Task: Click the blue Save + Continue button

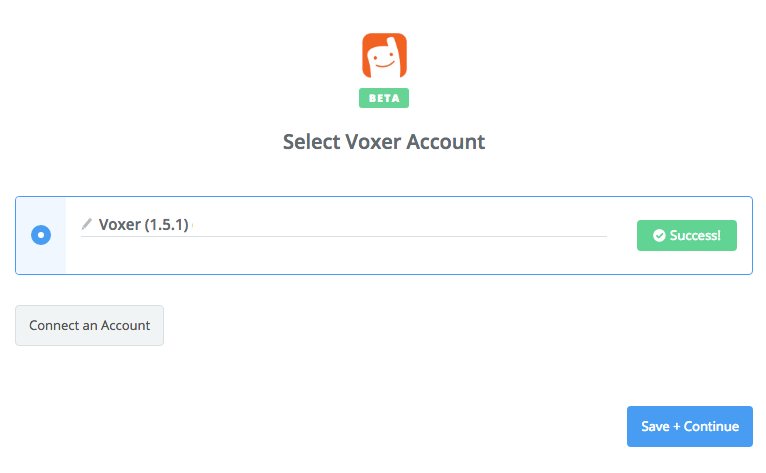Action: [690, 426]
